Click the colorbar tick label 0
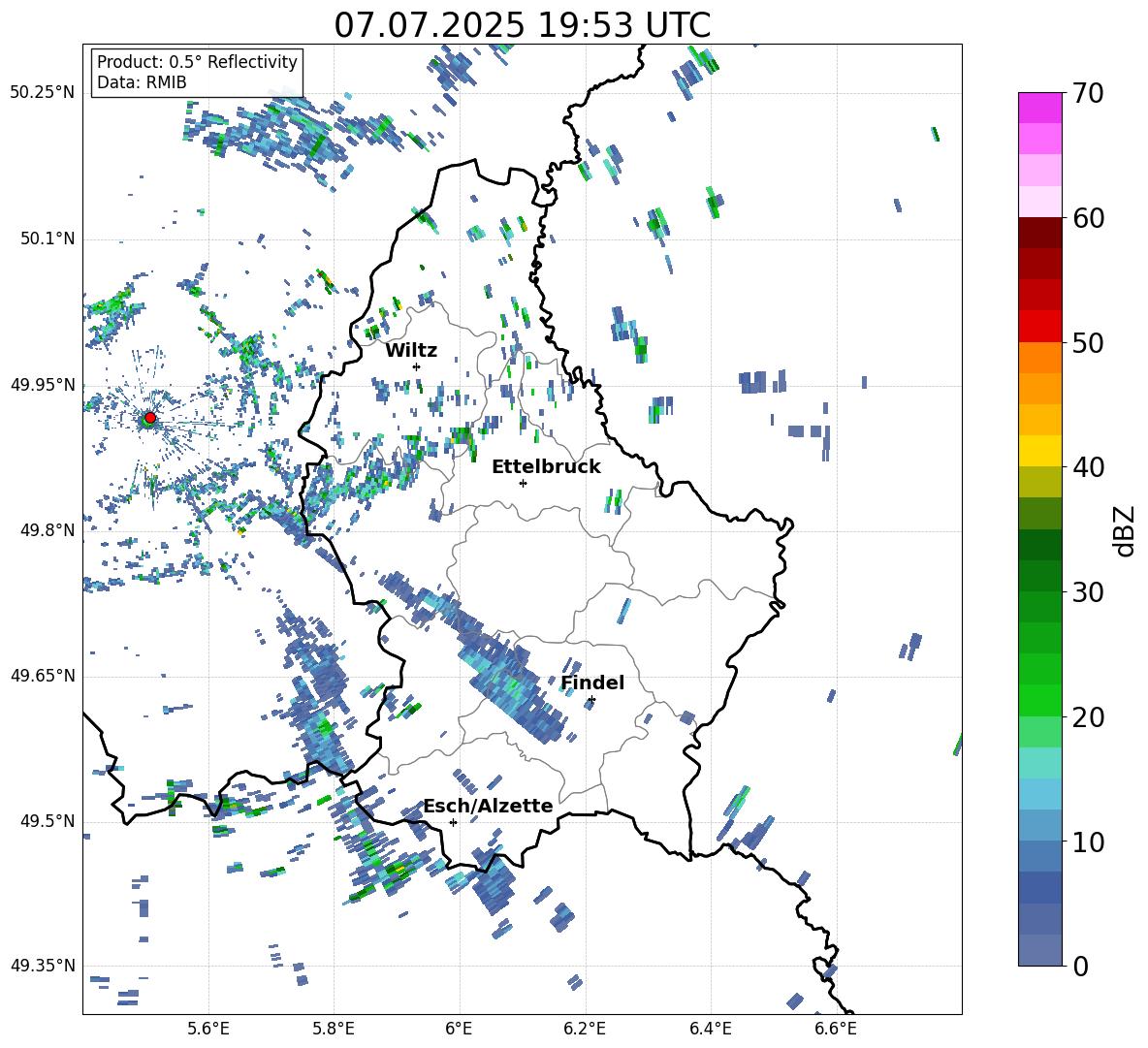Viewport: 1148px width, 1048px height. click(1080, 966)
